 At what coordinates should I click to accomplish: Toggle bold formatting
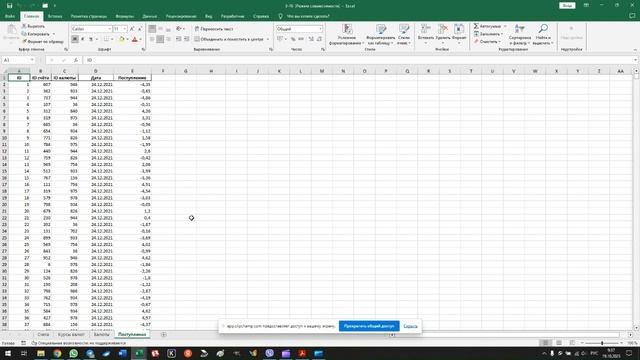click(75, 39)
